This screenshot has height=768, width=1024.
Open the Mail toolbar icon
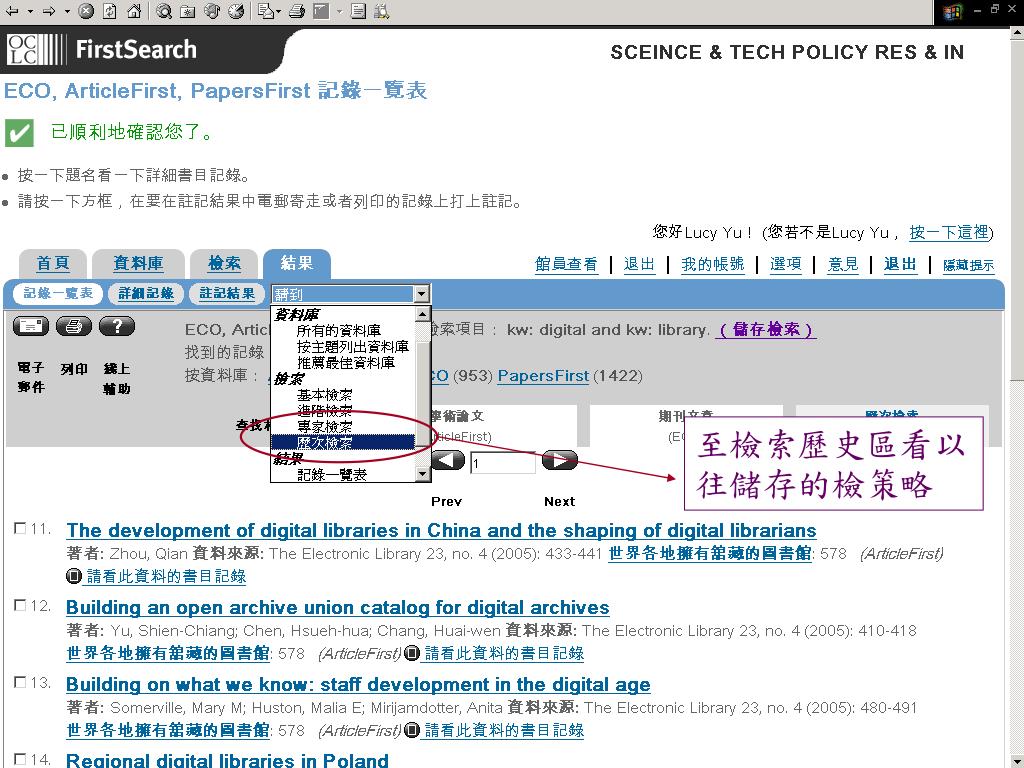(268, 10)
